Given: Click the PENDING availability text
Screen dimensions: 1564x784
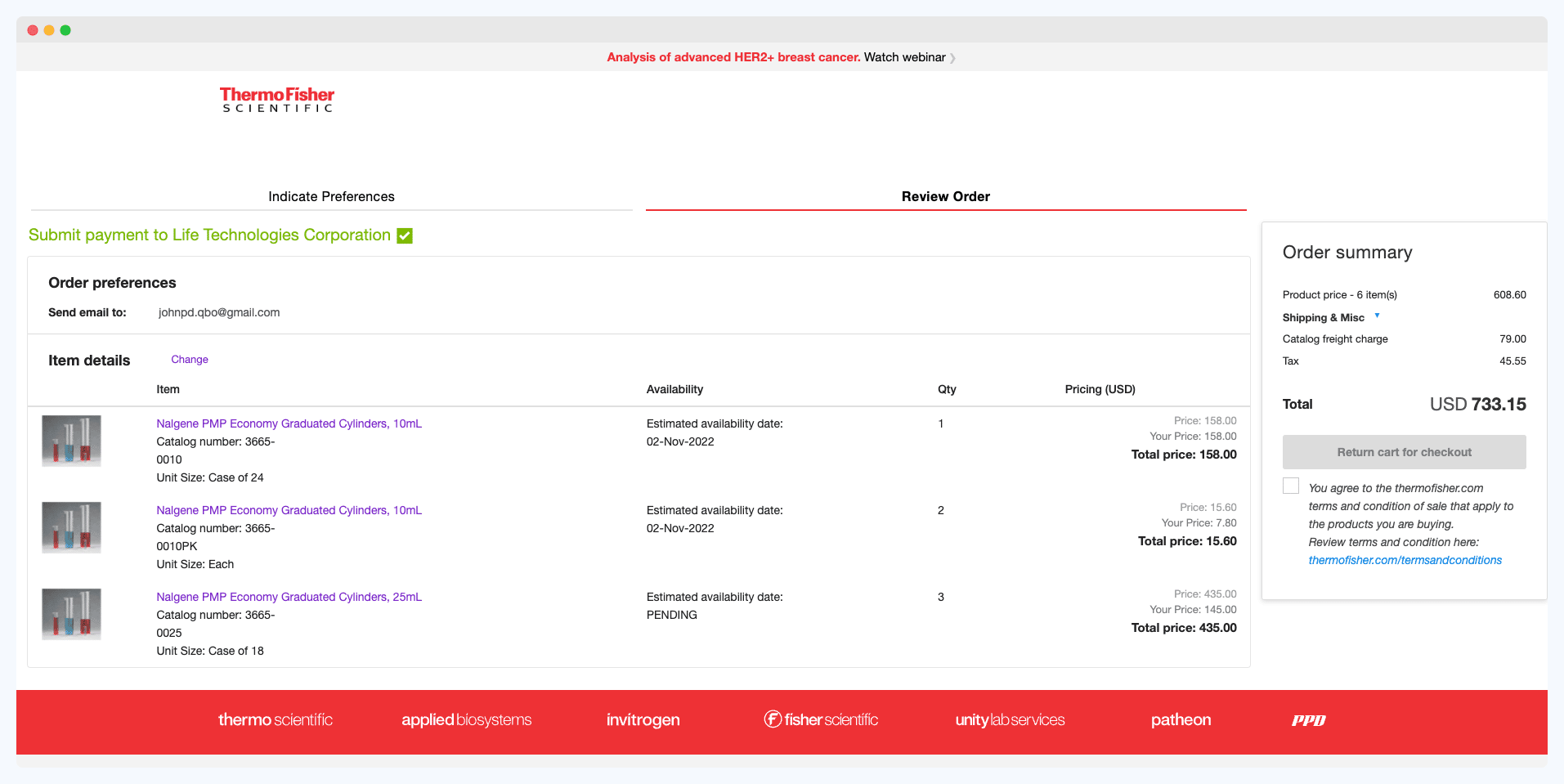Looking at the screenshot, I should point(672,615).
